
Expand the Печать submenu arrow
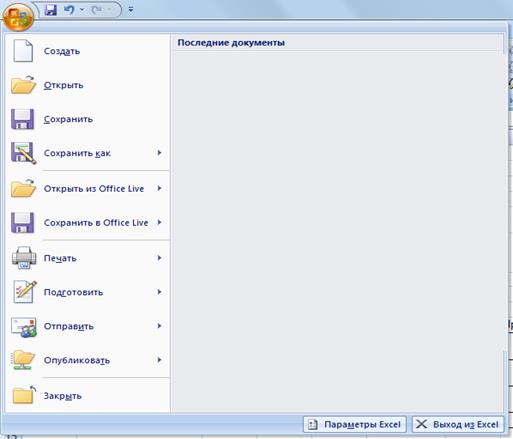point(159,258)
